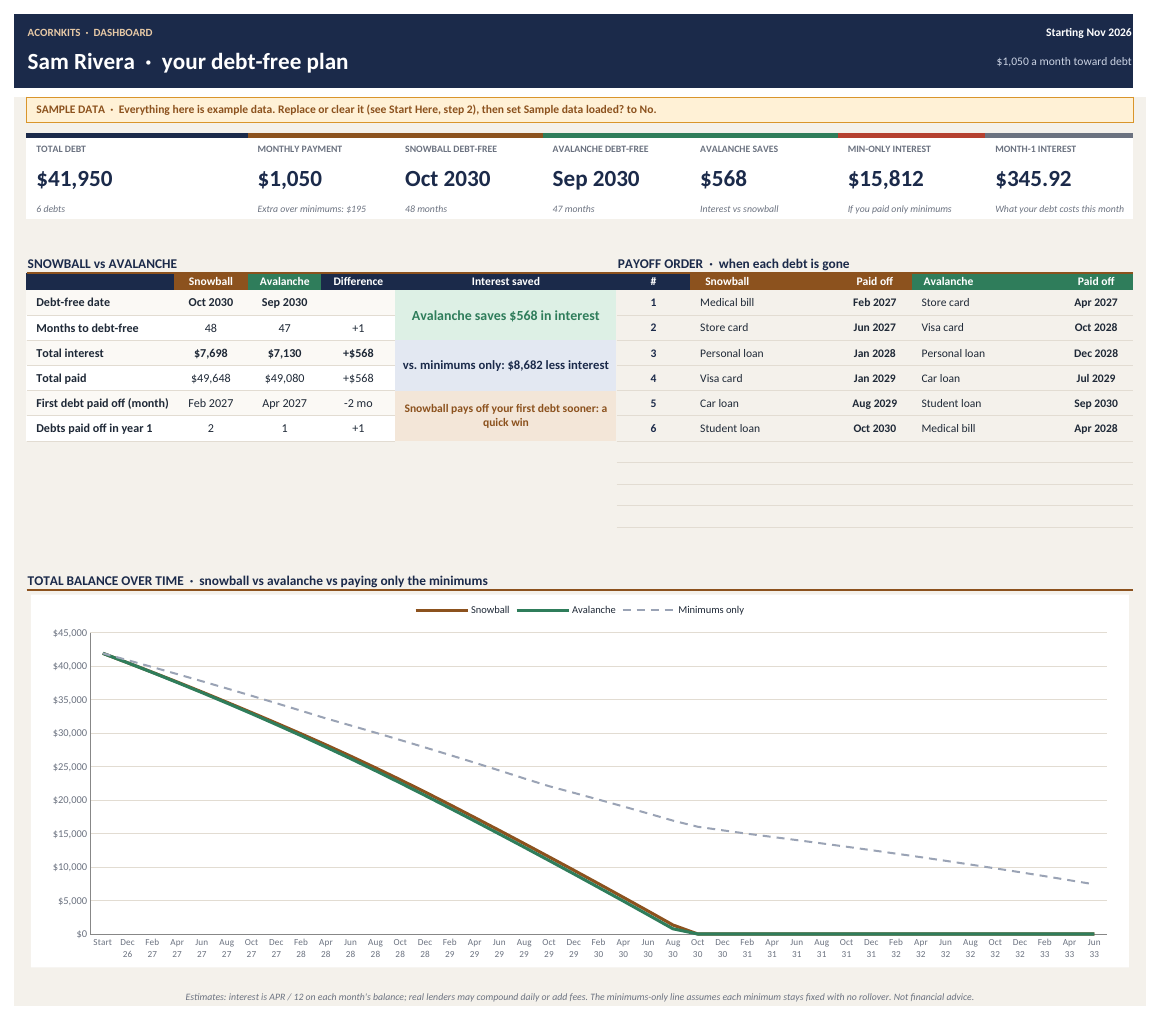Image resolution: width=1160 pixels, height=1017 pixels.
Task: Click Medical bill in the snowball payoff column
Action: tap(726, 303)
